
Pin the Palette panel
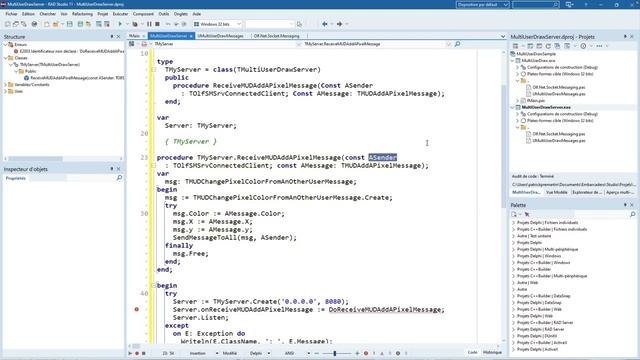point(625,205)
